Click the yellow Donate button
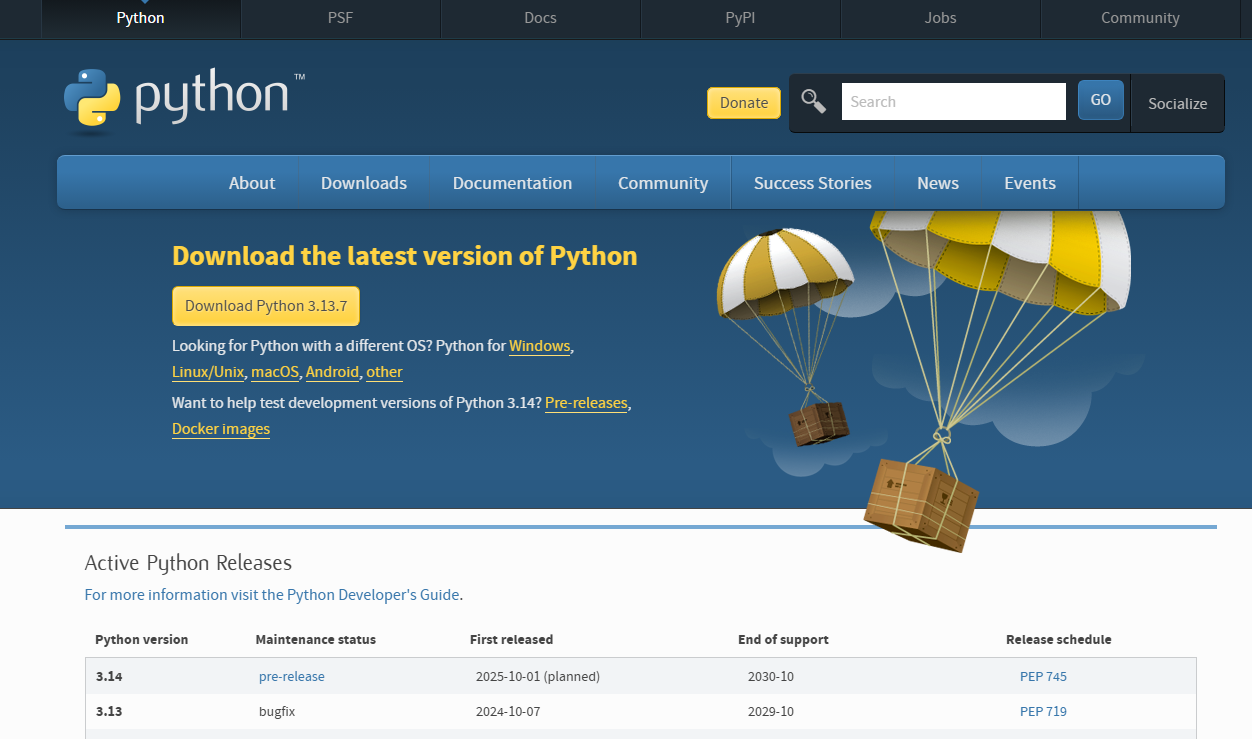The height and width of the screenshot is (739, 1252). (x=744, y=103)
